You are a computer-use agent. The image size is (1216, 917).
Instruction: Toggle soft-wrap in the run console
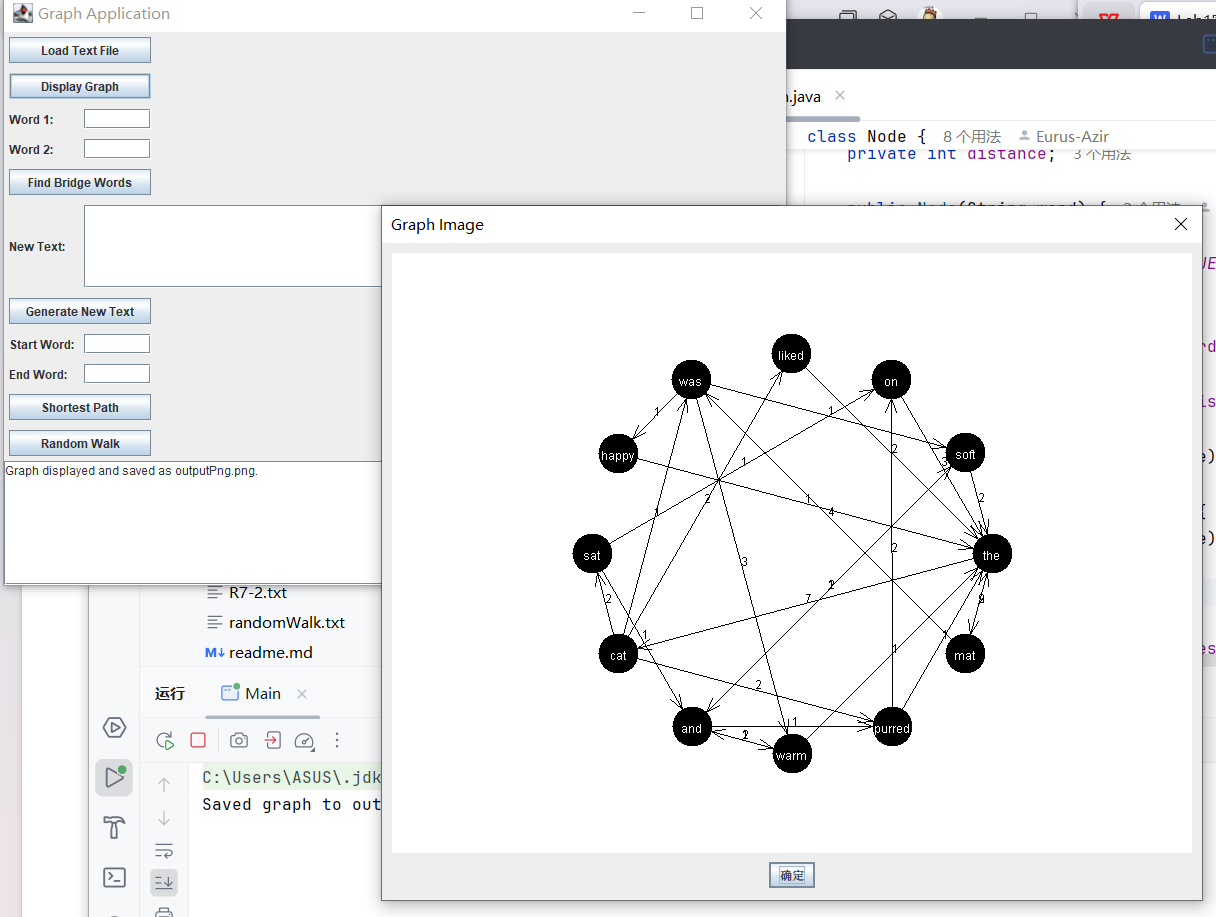pyautogui.click(x=164, y=851)
